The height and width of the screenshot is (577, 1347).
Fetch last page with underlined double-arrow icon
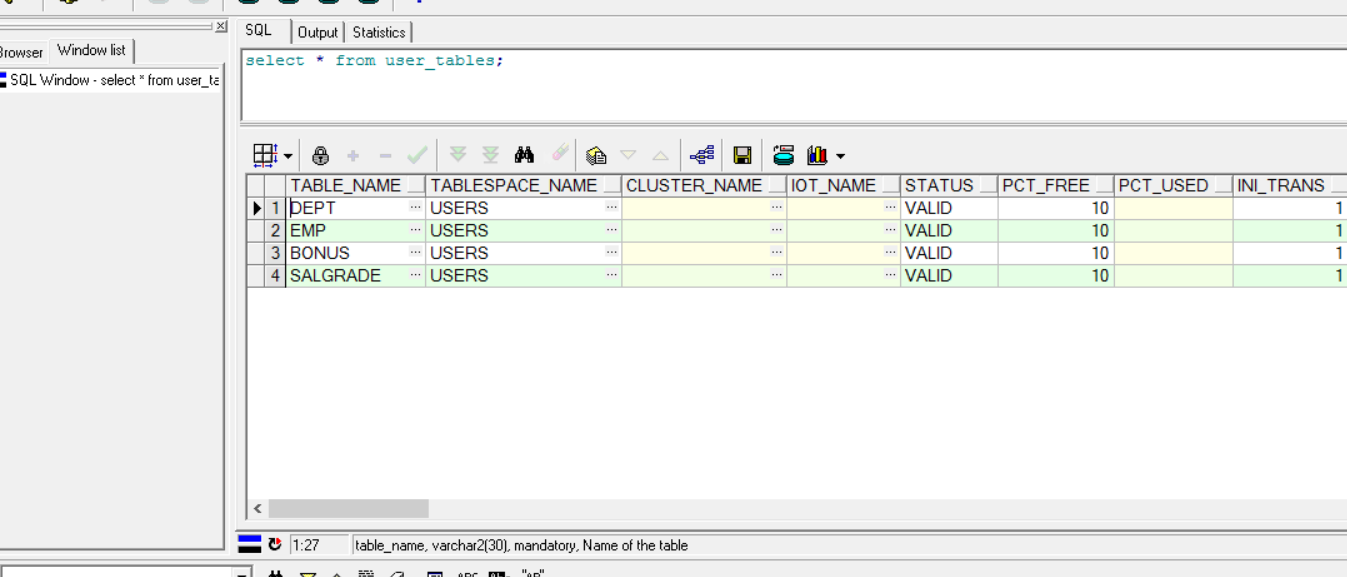(x=490, y=155)
